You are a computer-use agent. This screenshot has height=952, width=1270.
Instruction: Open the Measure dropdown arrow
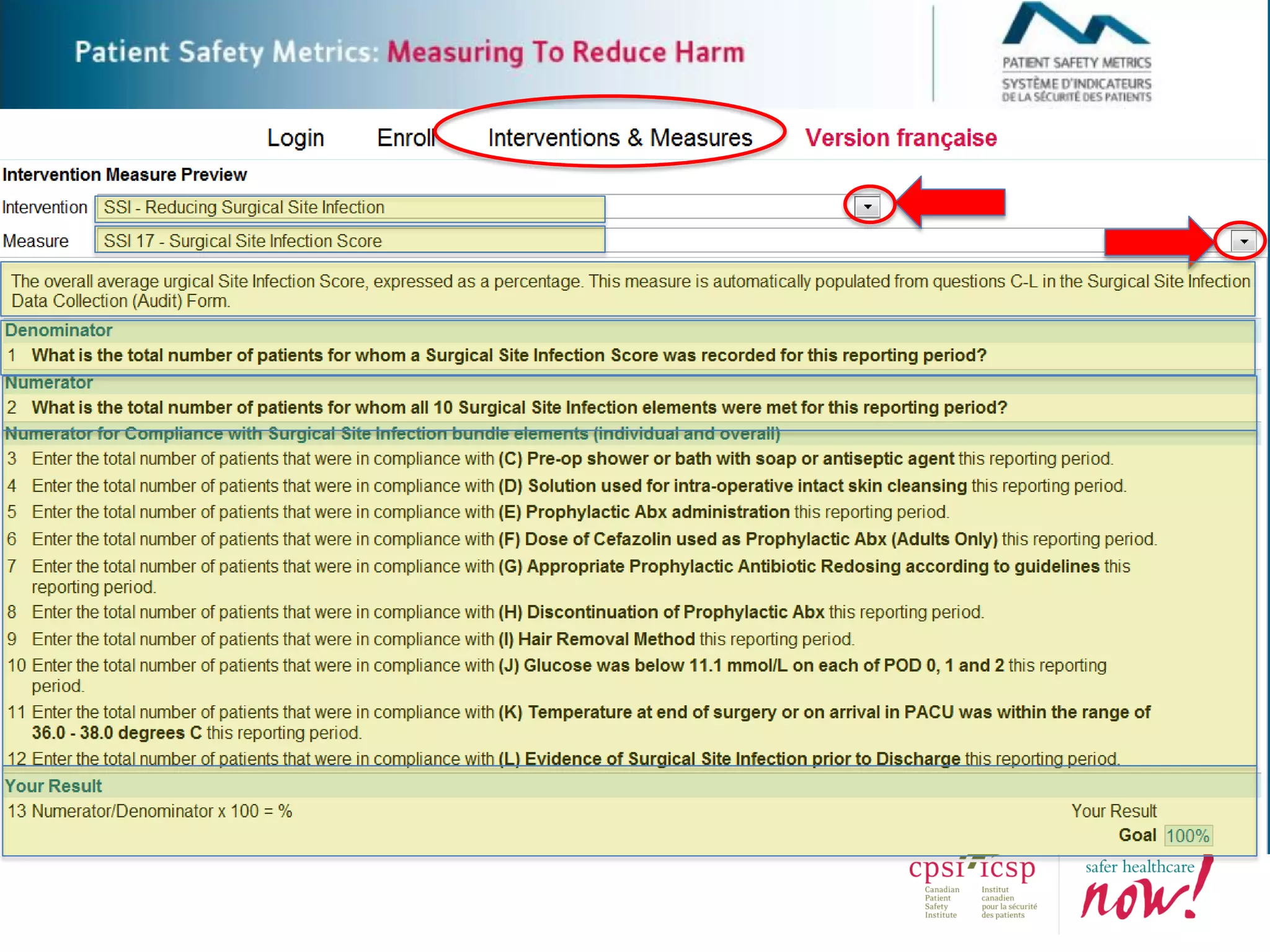1243,241
